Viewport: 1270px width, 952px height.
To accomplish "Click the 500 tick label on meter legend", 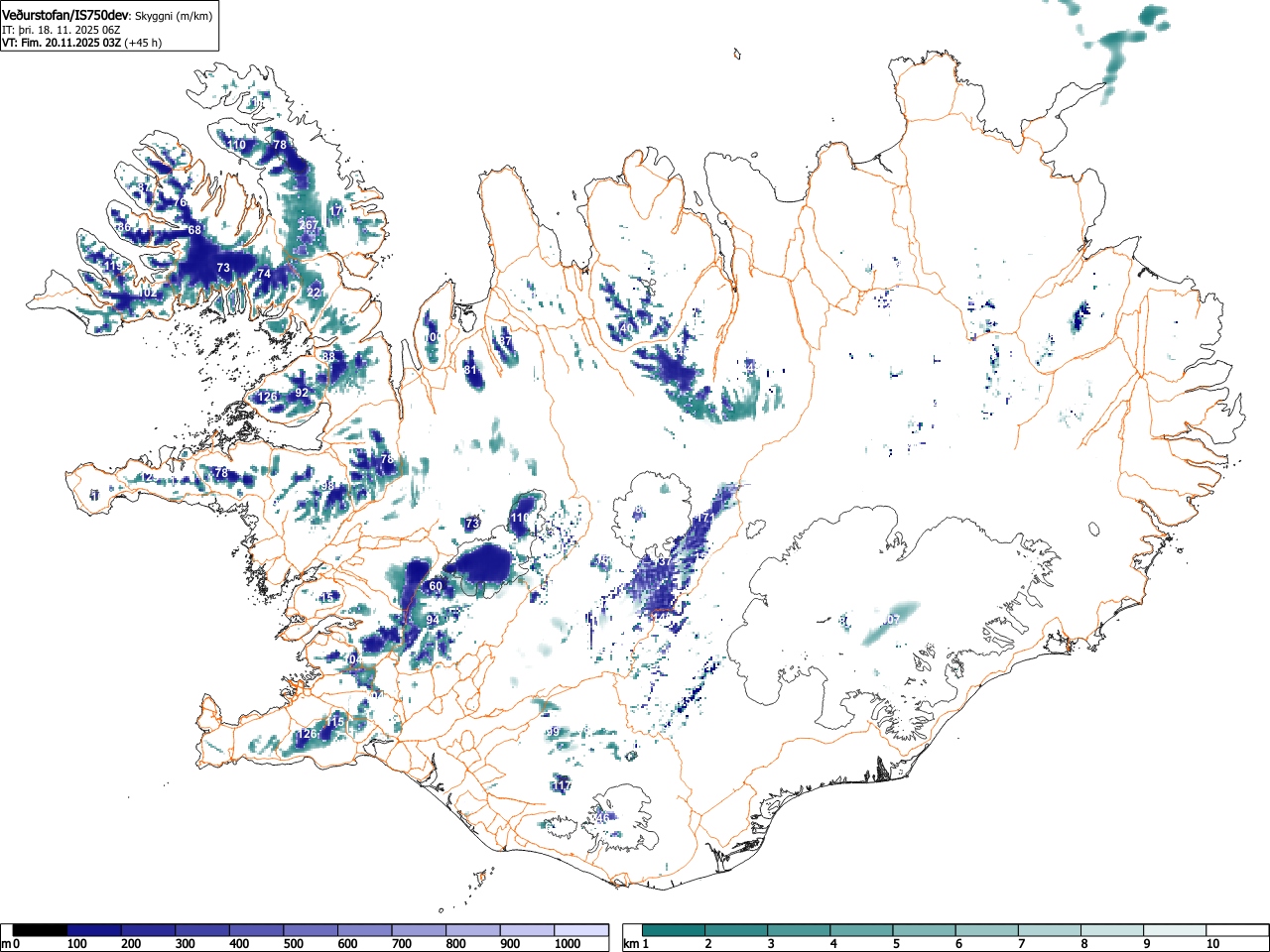I will click(x=293, y=944).
